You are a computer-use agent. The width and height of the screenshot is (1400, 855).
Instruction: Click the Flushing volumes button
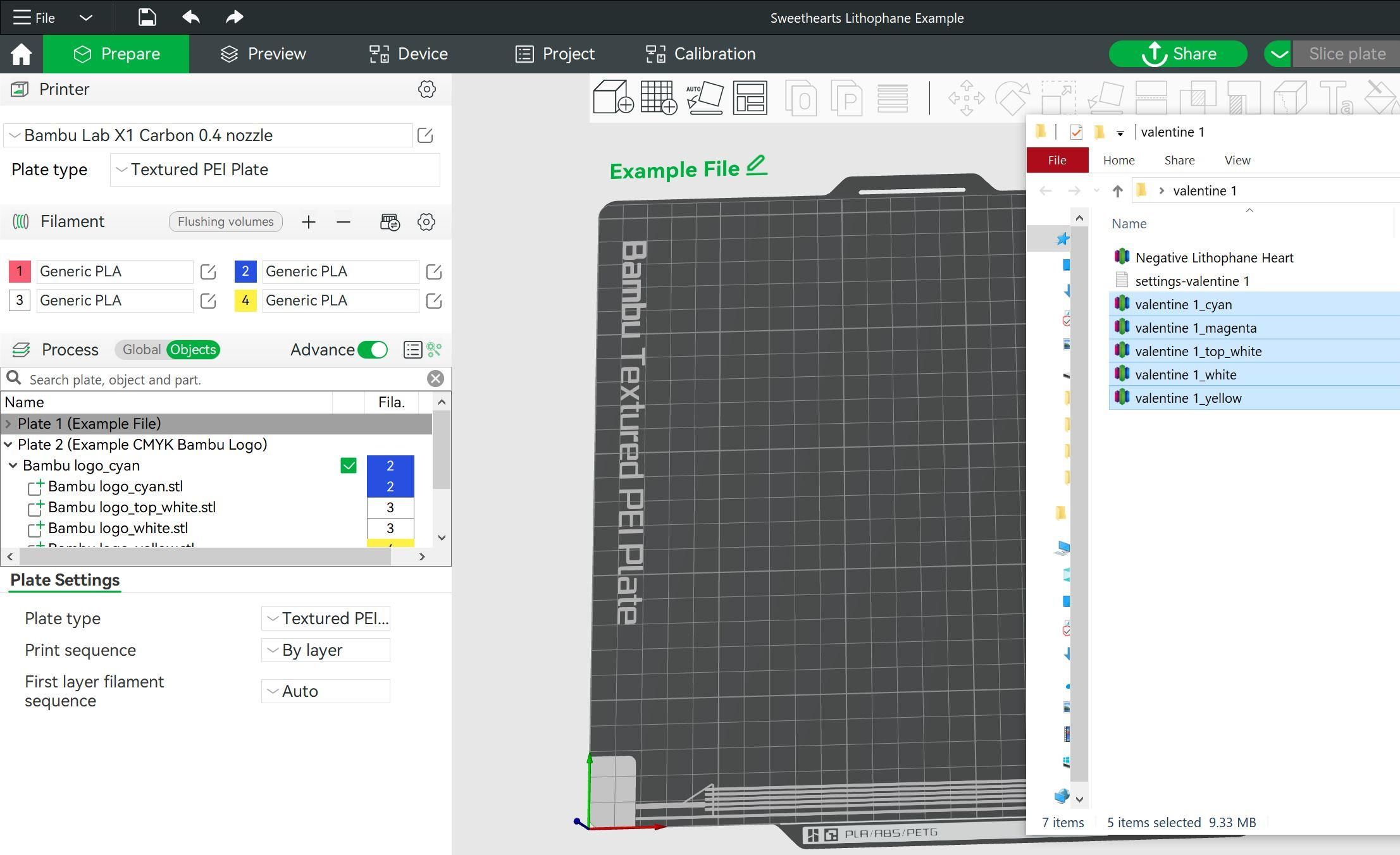click(225, 222)
